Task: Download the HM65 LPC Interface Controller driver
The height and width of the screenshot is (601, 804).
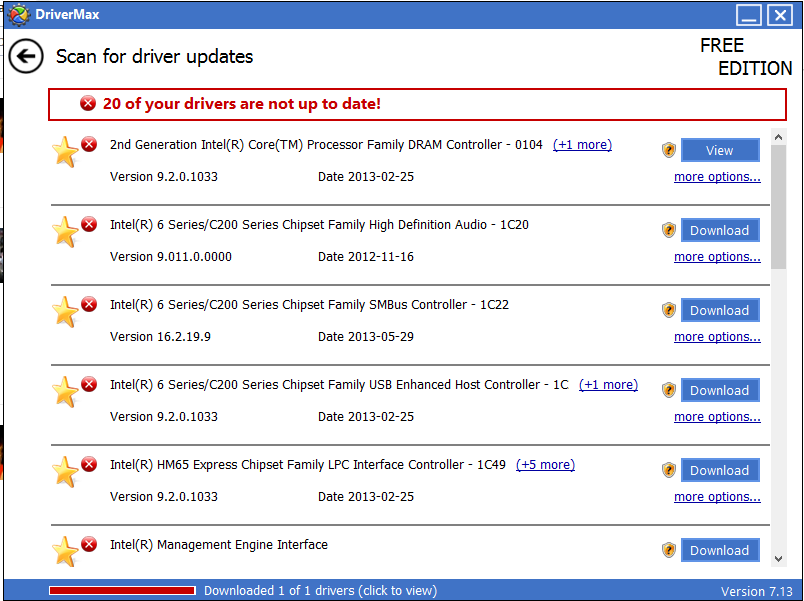Action: (720, 470)
